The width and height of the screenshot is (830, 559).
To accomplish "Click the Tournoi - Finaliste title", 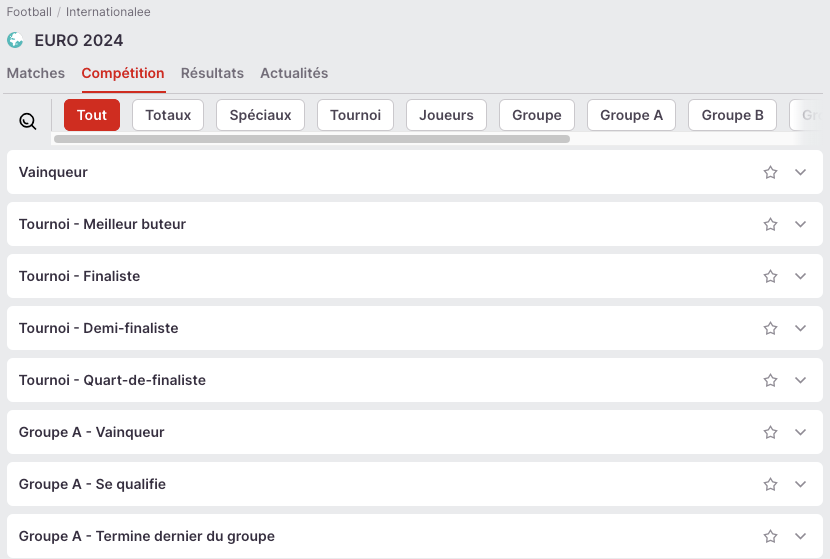I will coord(79,276).
